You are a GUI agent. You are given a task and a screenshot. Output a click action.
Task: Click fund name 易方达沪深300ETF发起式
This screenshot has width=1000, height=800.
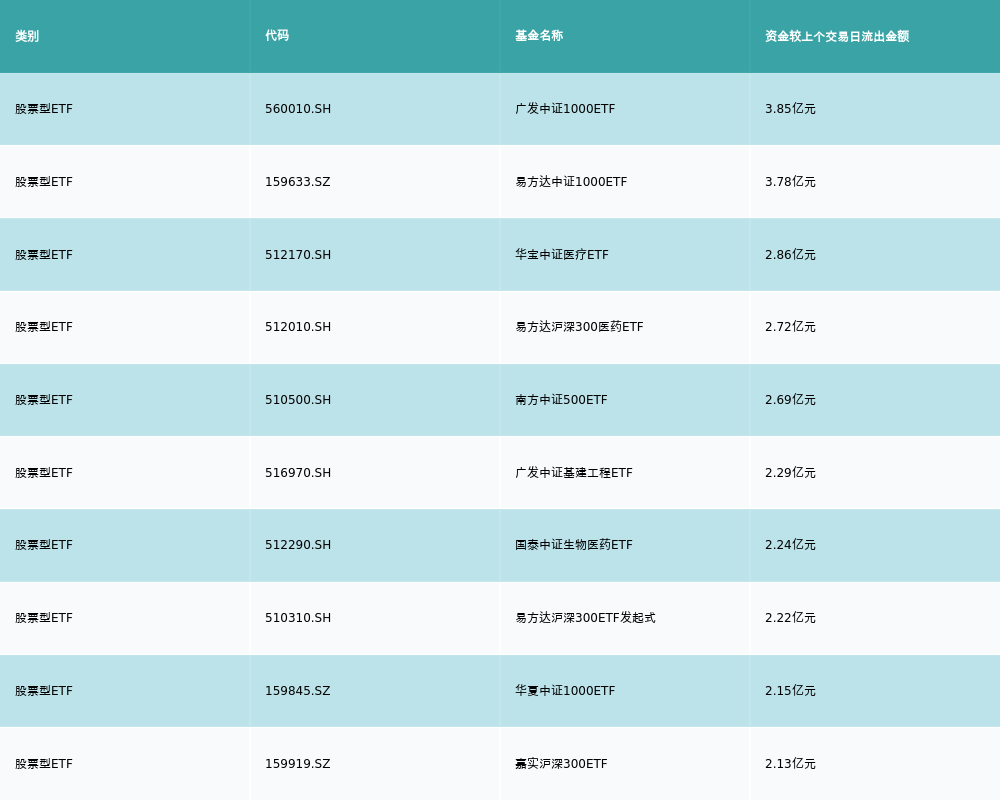point(585,618)
